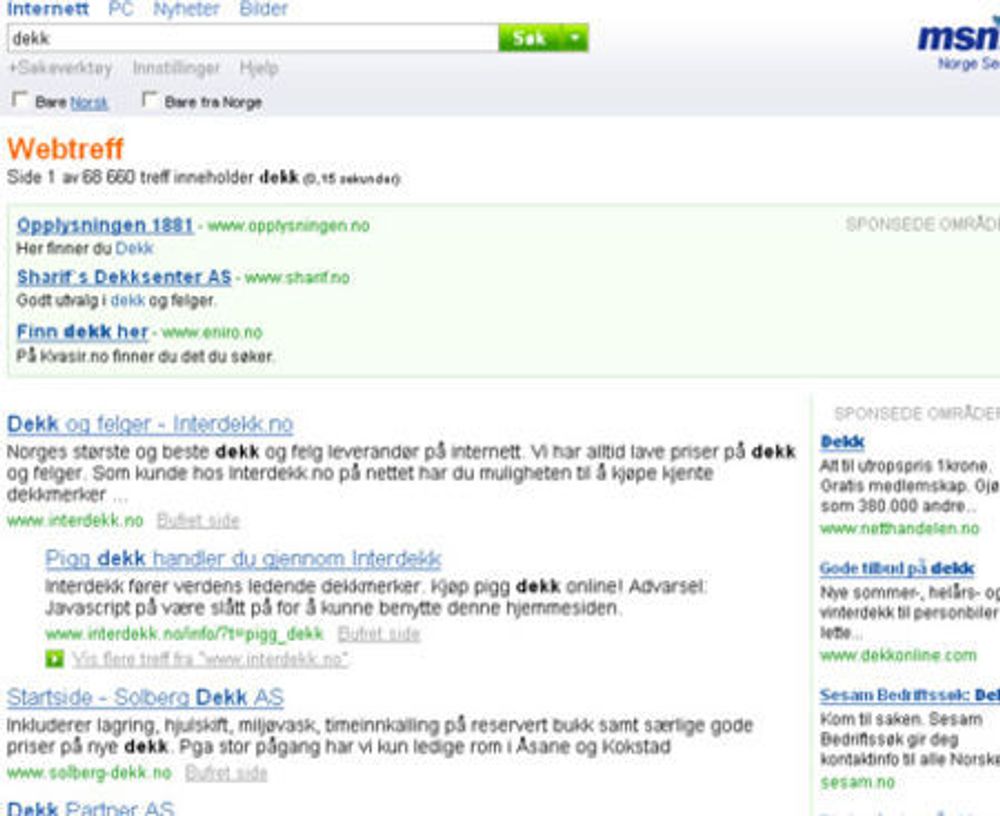This screenshot has height=816, width=1000.
Task: Open the PC search tab
Action: 121,8
